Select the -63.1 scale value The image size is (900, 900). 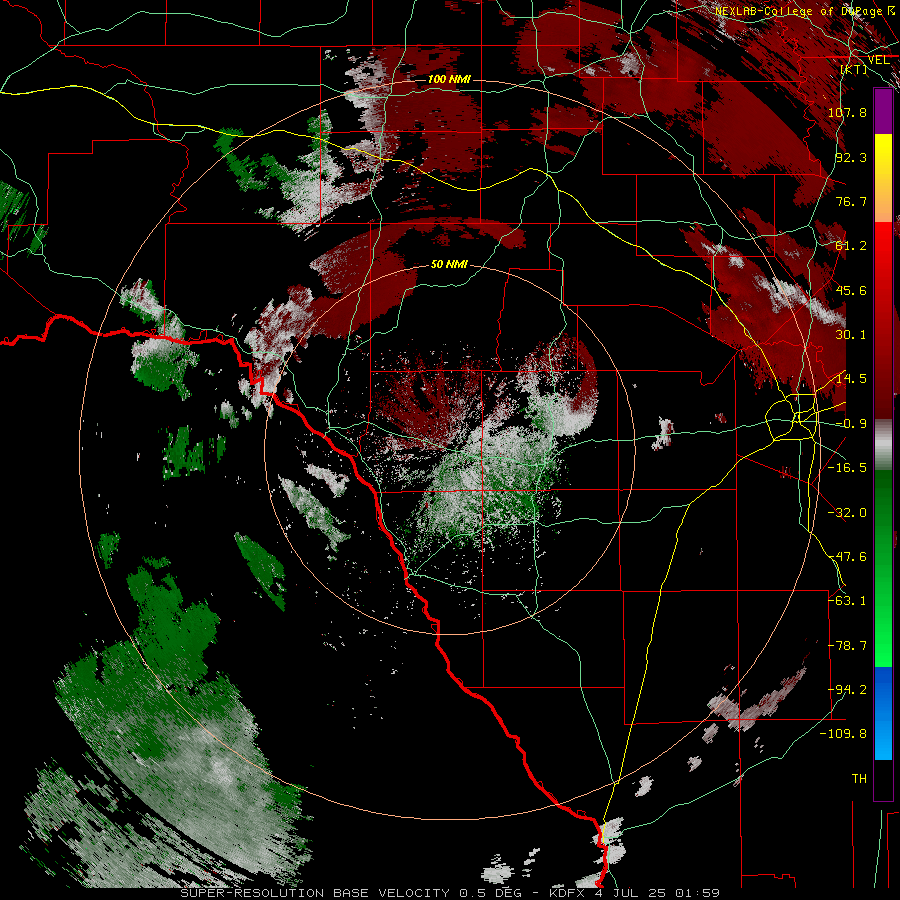click(x=847, y=601)
